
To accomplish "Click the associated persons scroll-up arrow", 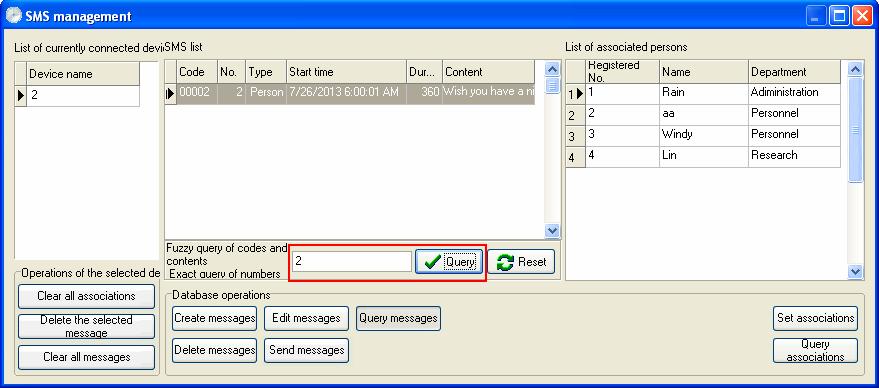I will [x=855, y=69].
